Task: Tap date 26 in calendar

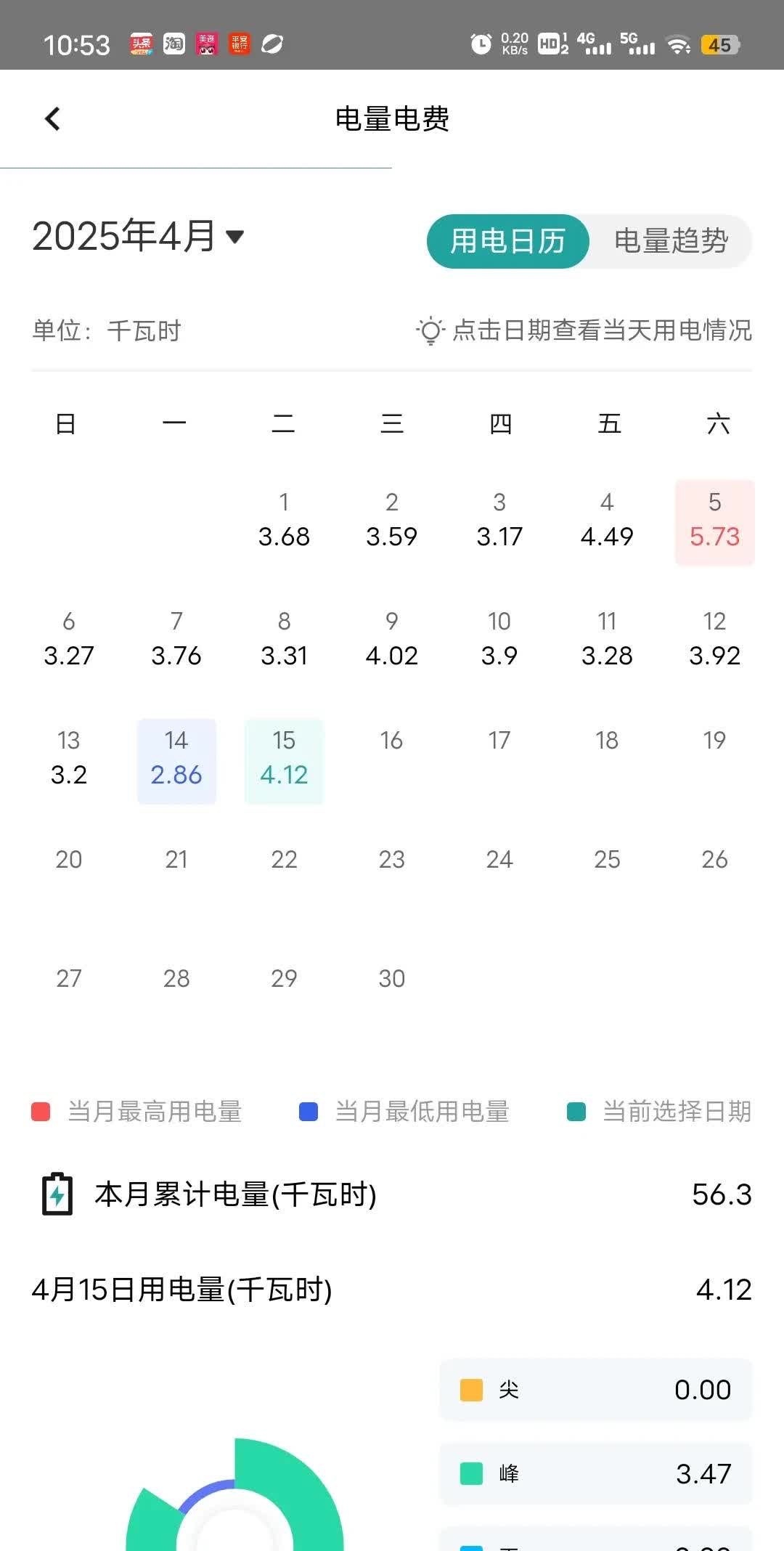Action: coord(715,860)
